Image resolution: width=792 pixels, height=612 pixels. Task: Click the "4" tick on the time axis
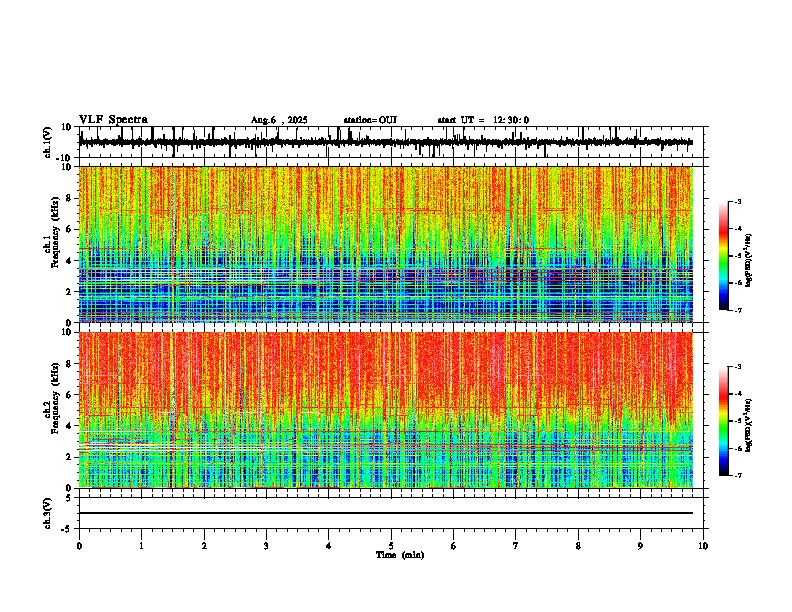329,546
